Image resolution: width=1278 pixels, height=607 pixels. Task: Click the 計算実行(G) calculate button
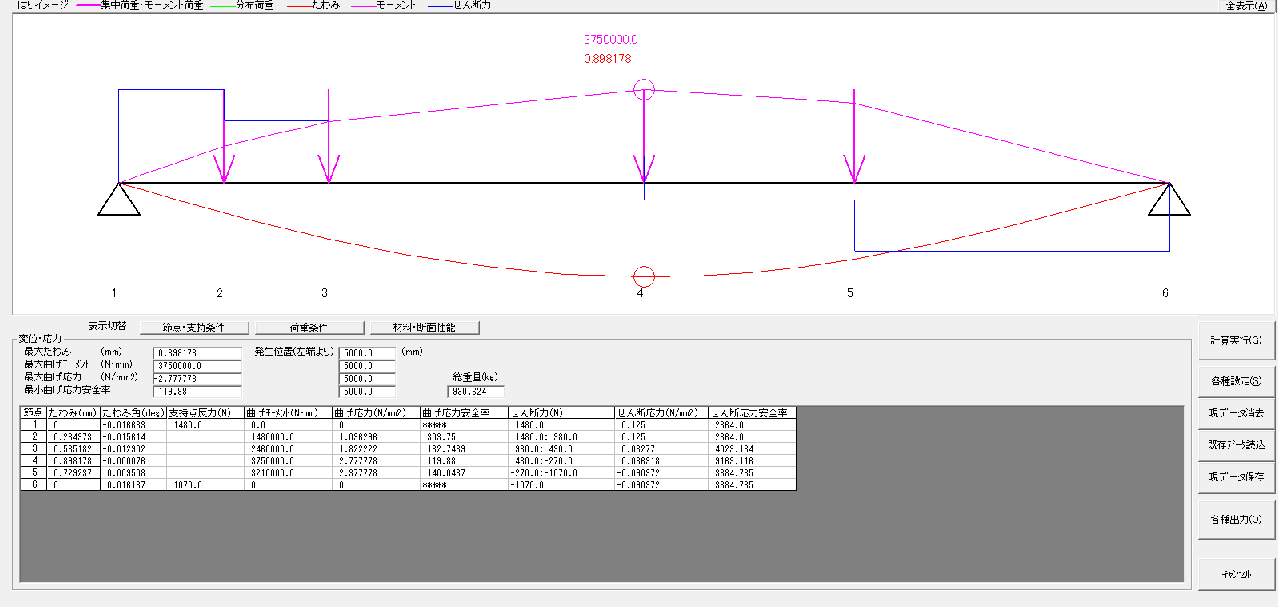1235,341
